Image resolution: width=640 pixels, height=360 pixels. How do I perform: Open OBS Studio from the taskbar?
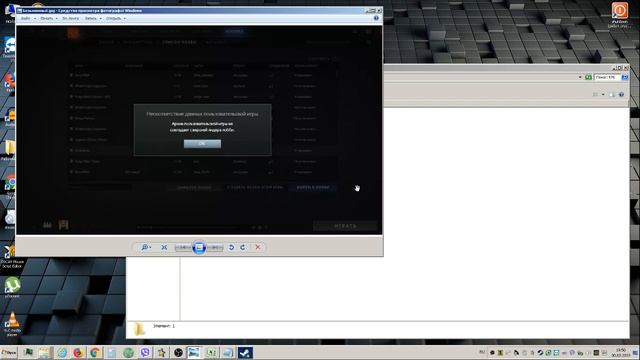178,352
